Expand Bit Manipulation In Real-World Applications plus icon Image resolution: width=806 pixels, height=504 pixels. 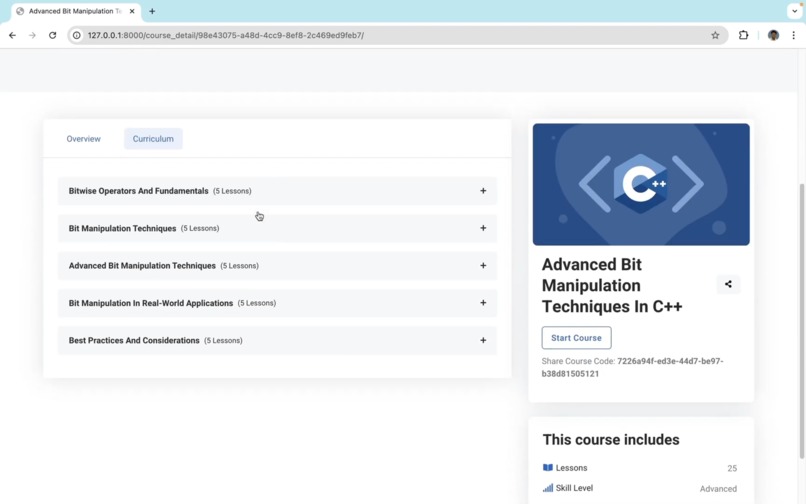483,303
